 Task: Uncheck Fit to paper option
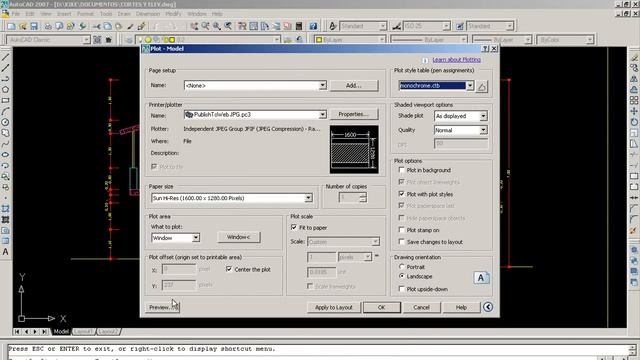[x=294, y=227]
